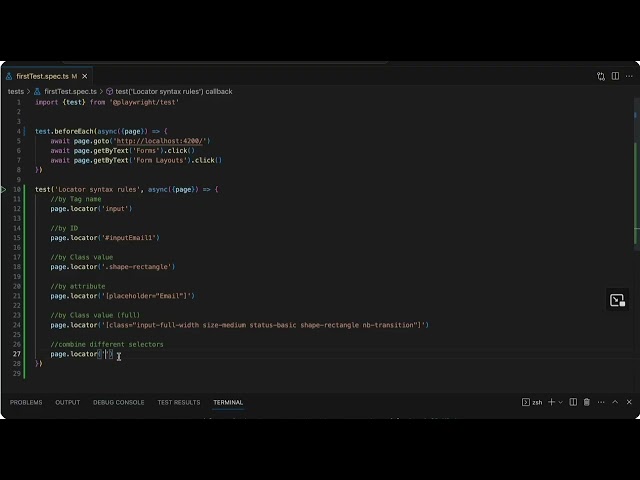Click firstTest.spec.ts in the breadcrumb
The width and height of the screenshot is (640, 480).
coord(70,91)
